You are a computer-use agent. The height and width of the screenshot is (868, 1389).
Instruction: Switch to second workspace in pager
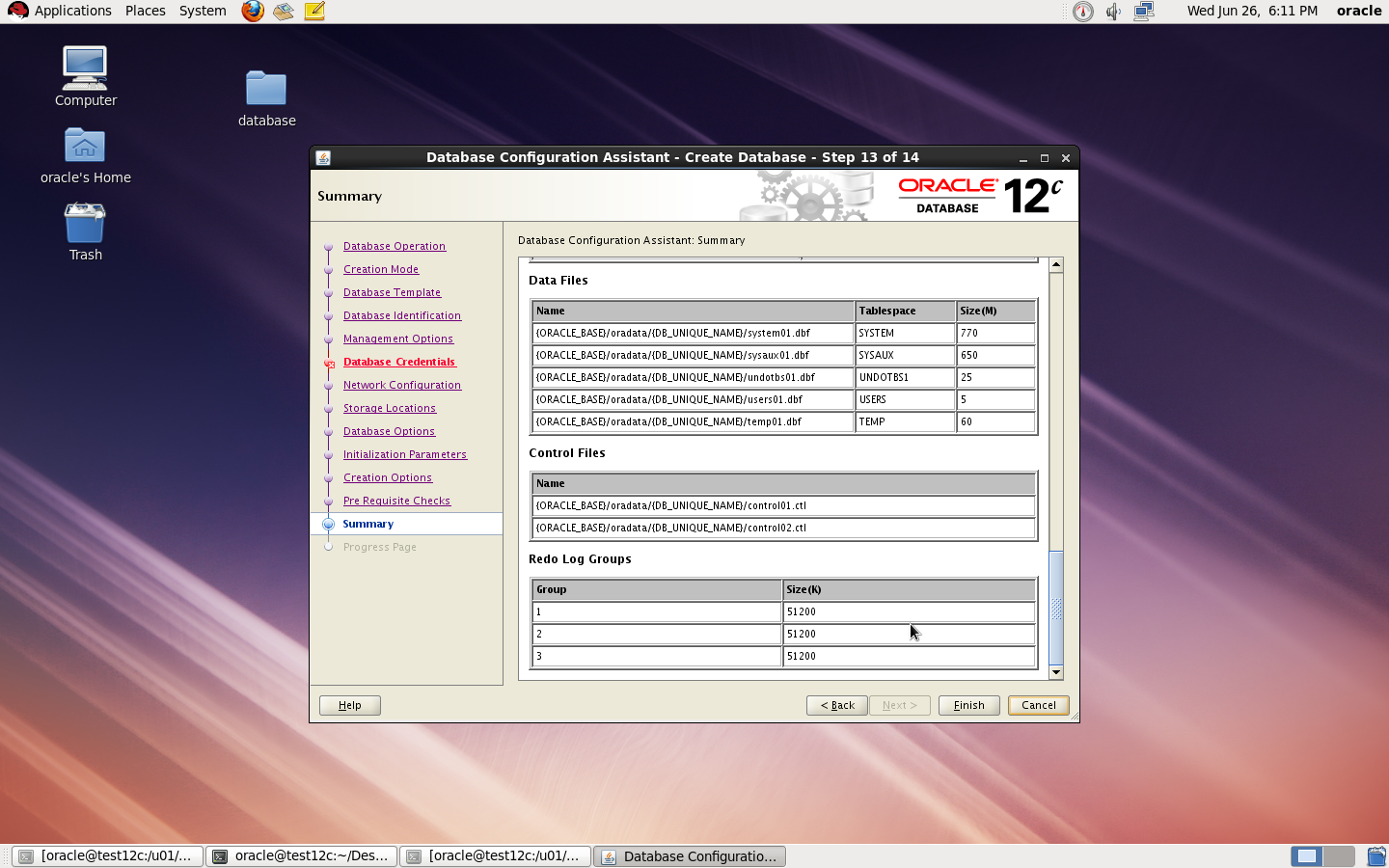click(1338, 855)
